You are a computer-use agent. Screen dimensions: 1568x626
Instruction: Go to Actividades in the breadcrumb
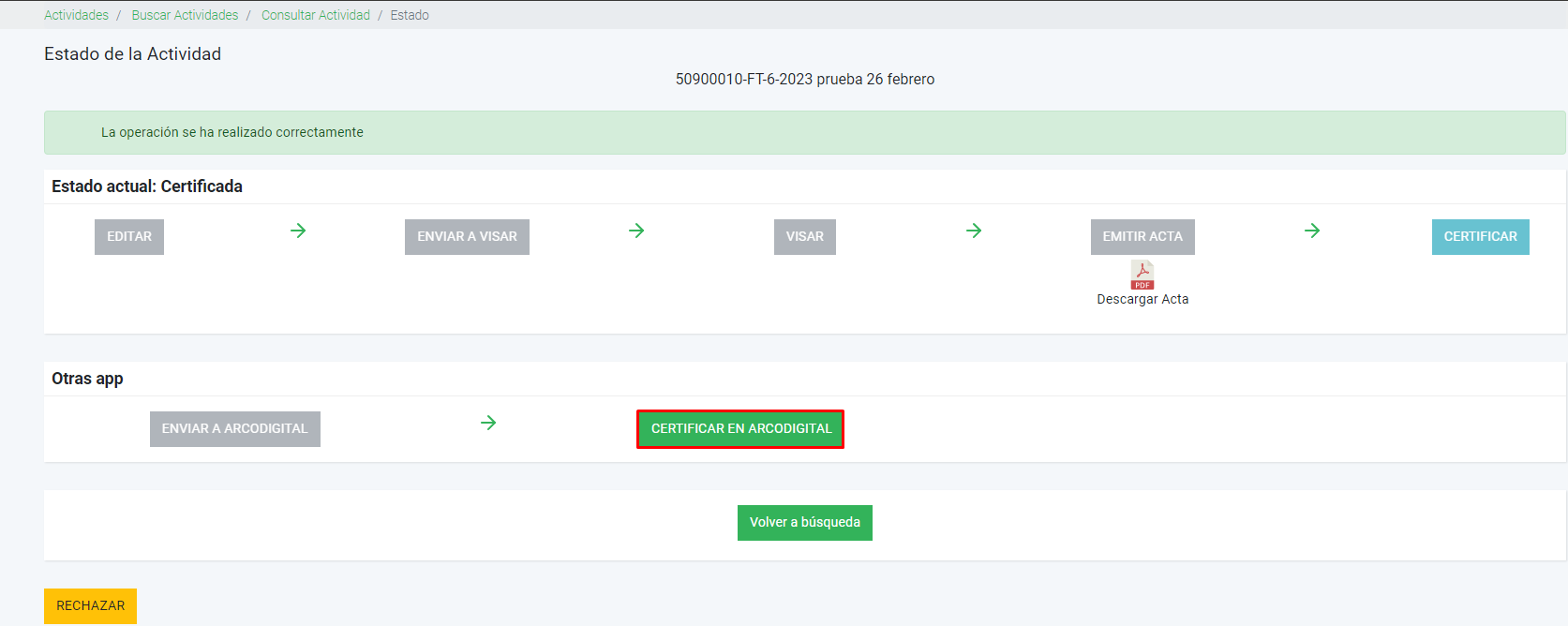pyautogui.click(x=76, y=15)
